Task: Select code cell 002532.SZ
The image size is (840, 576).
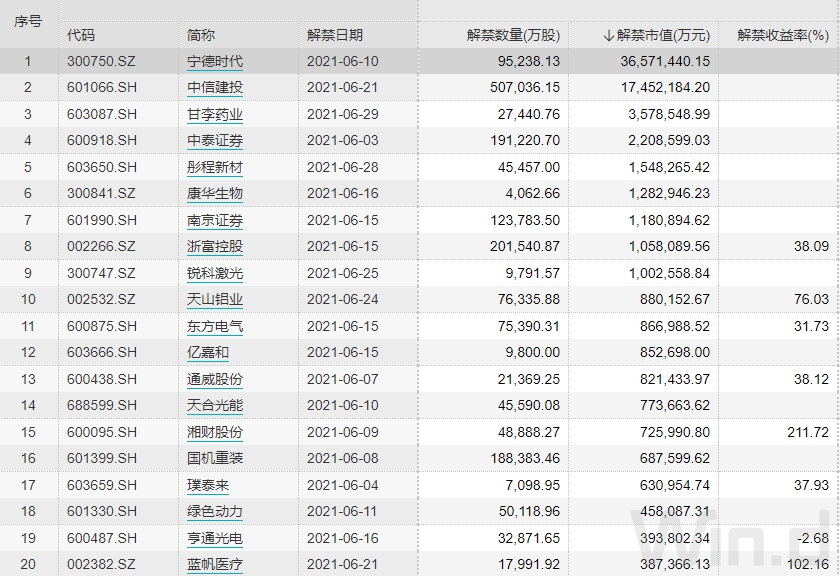Action: pyautogui.click(x=101, y=300)
